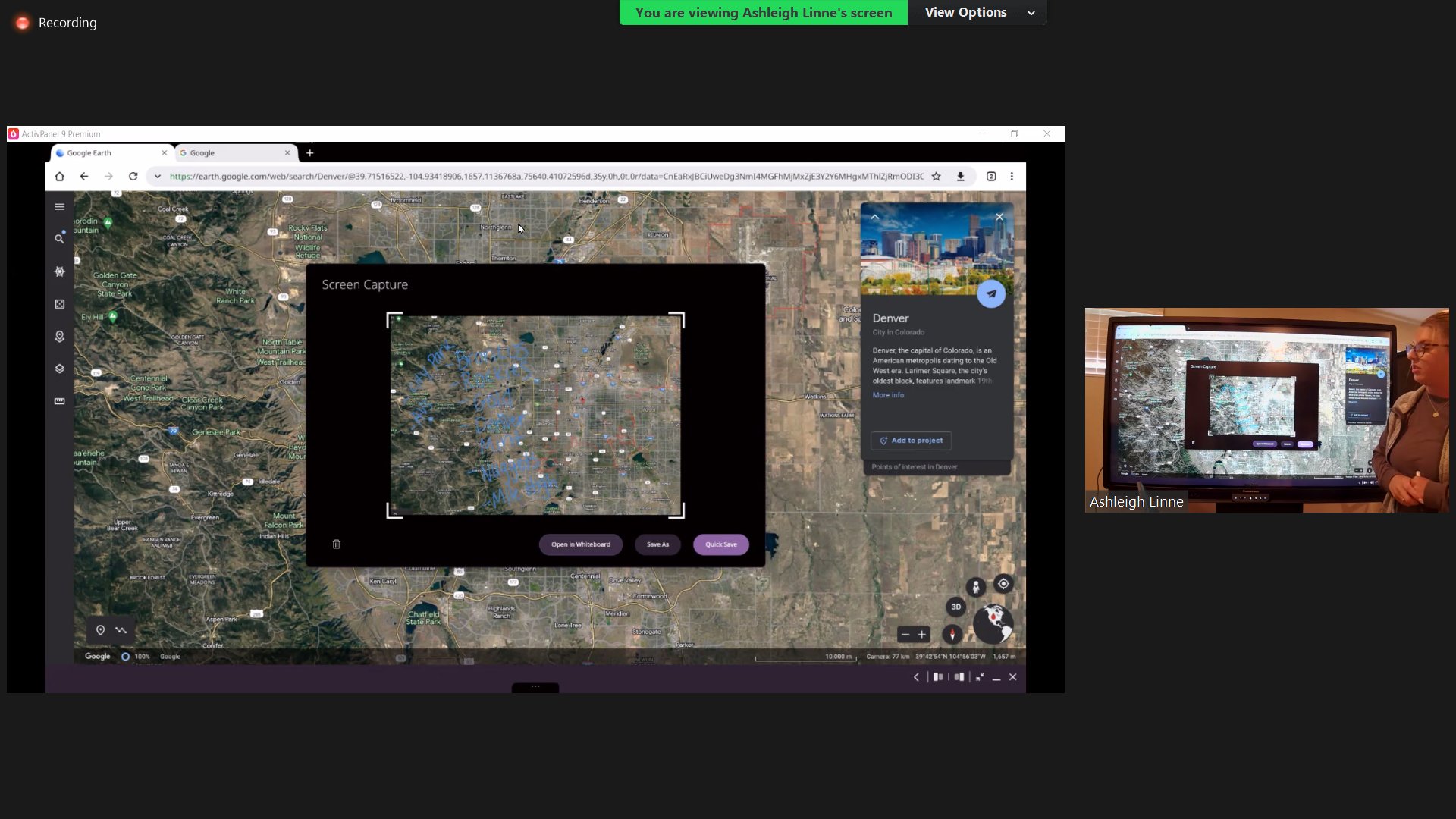This screenshot has height=819, width=1456.
Task: Zoom out with the minus button
Action: pos(905,635)
